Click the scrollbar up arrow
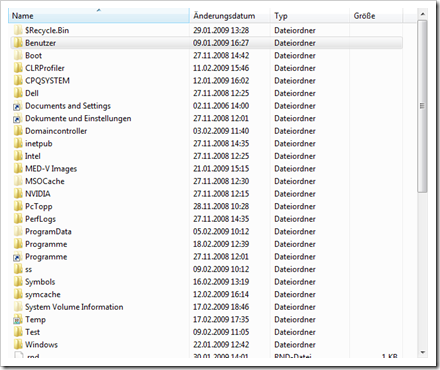The width and height of the screenshot is (440, 370). pyautogui.click(x=422, y=14)
